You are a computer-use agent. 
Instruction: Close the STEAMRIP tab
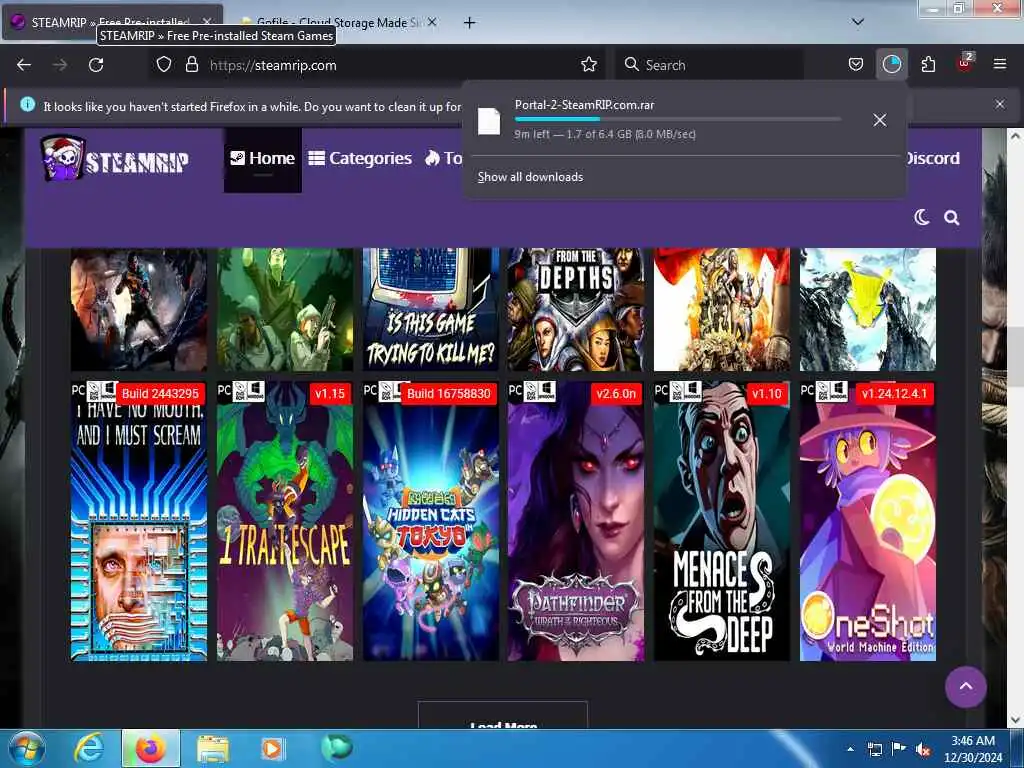click(207, 22)
